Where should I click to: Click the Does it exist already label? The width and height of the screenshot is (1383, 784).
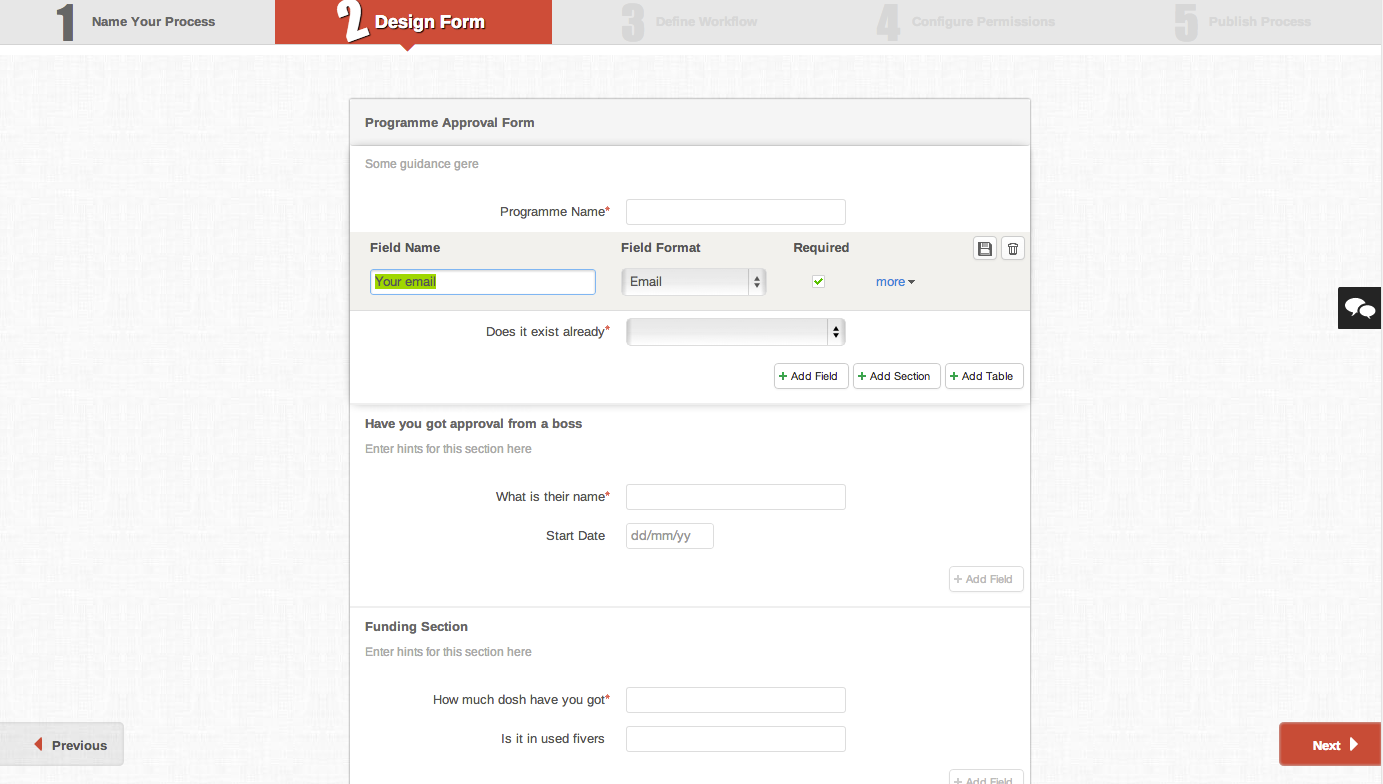pos(548,332)
